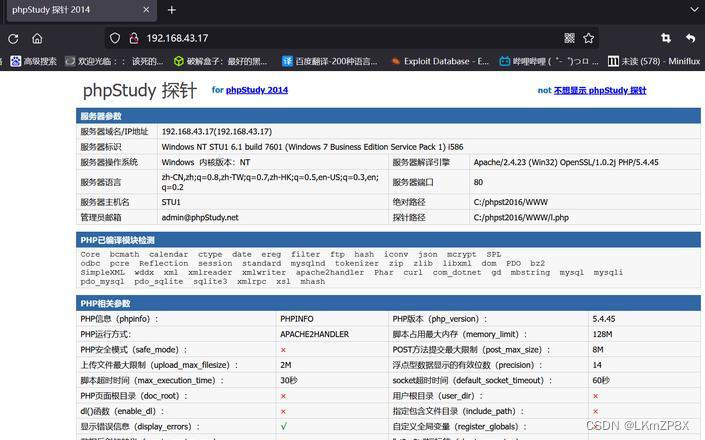Viewport: 705px width, 440px height.
Task: Click the post_max_size value 8M
Action: pos(598,350)
